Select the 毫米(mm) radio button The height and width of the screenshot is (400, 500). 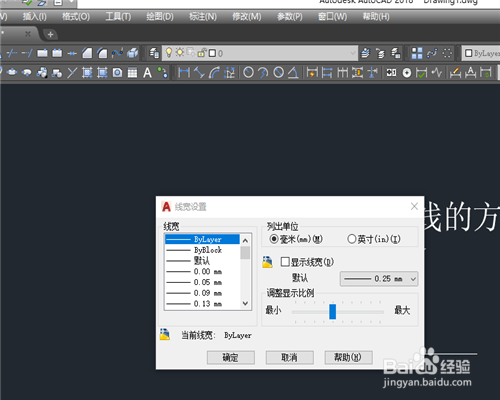tap(274, 239)
